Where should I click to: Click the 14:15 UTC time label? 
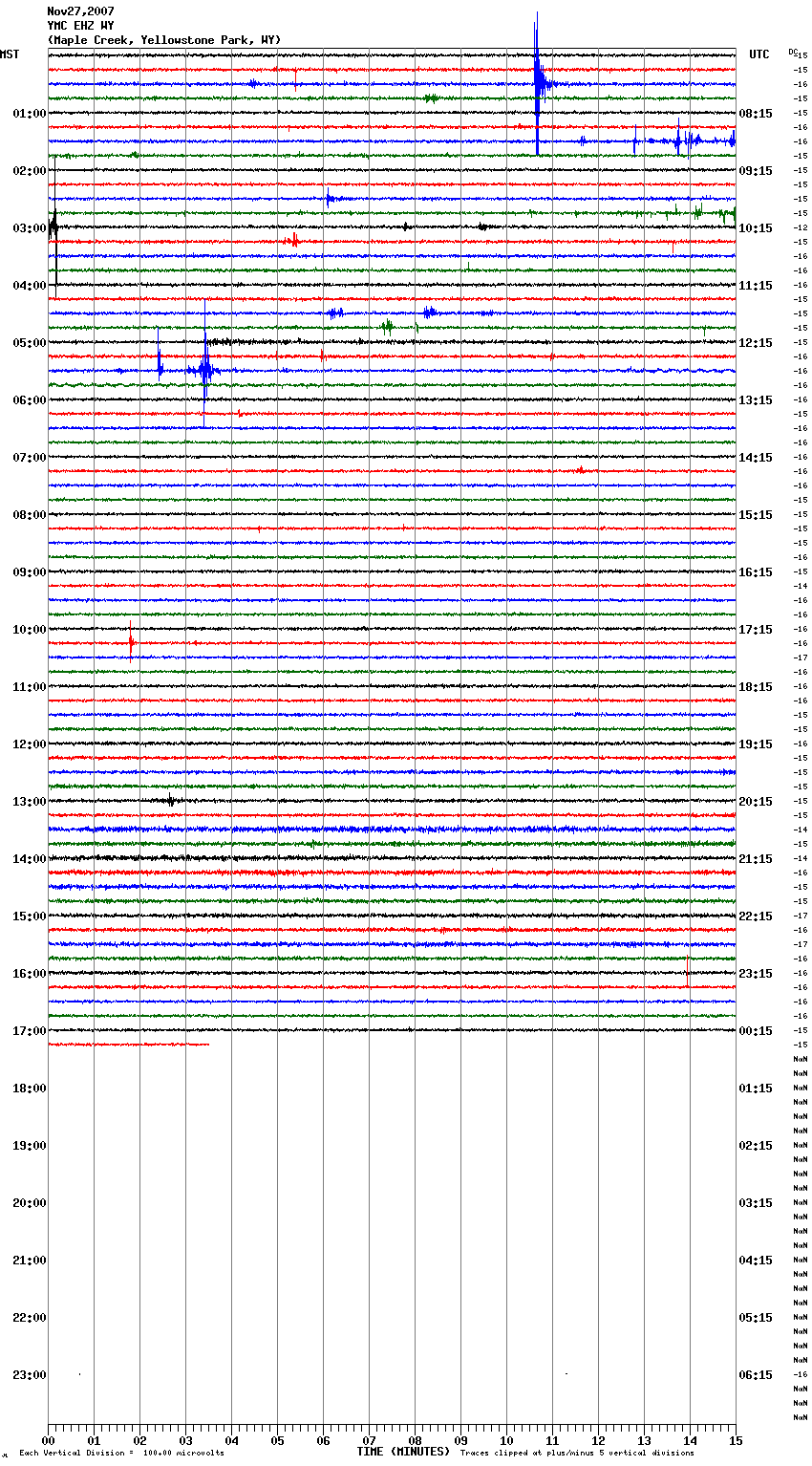click(756, 458)
